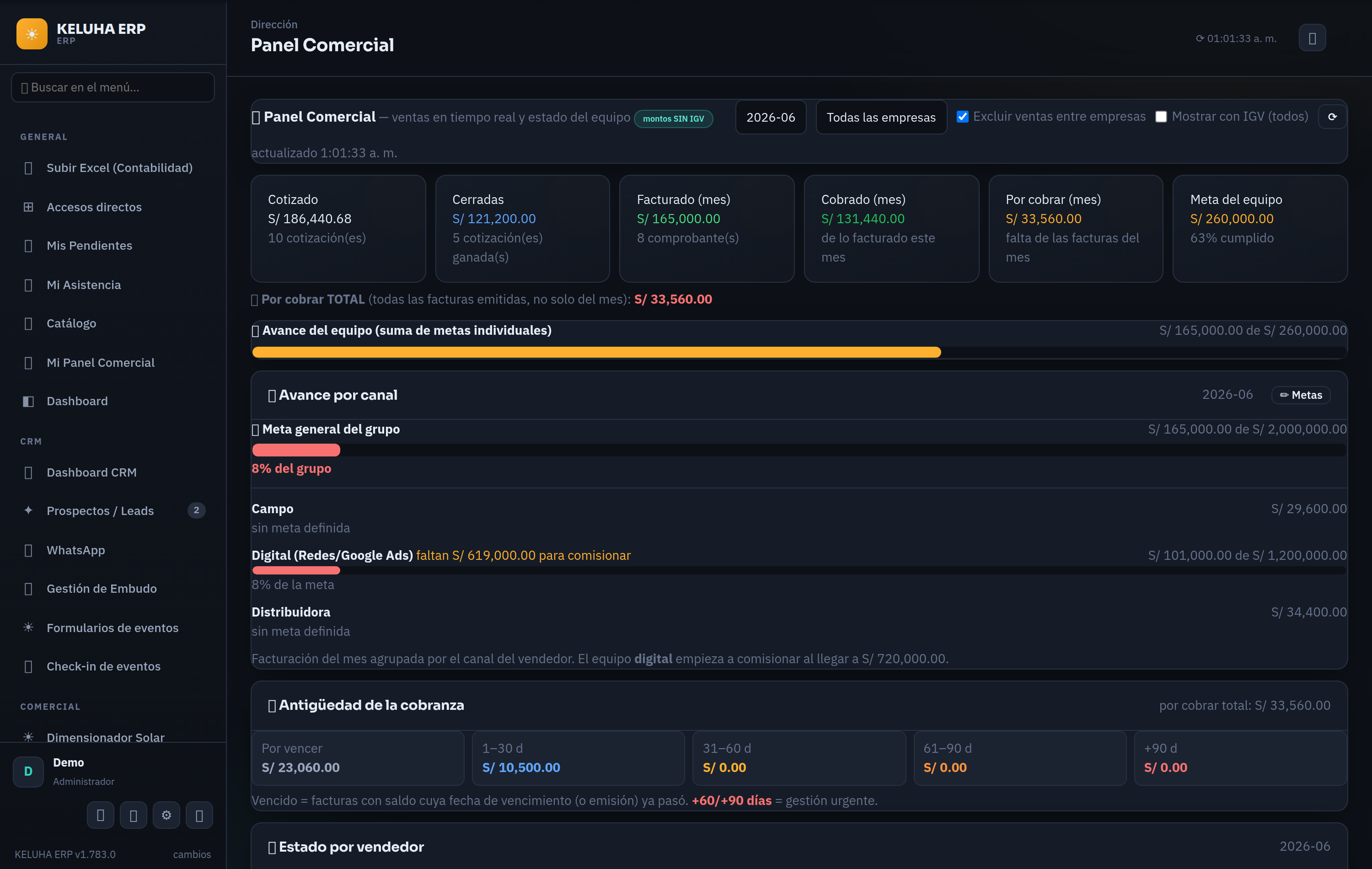
Task: Click the settings gear icon below user profile
Action: (x=166, y=815)
